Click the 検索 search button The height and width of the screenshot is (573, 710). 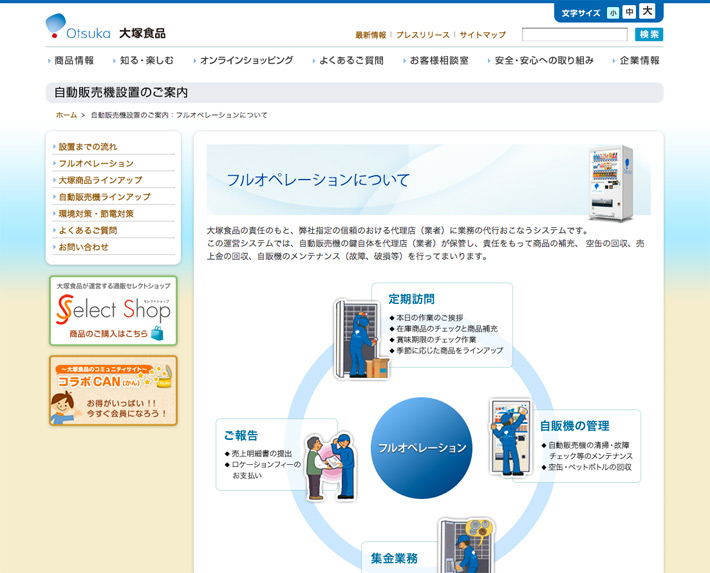649,34
